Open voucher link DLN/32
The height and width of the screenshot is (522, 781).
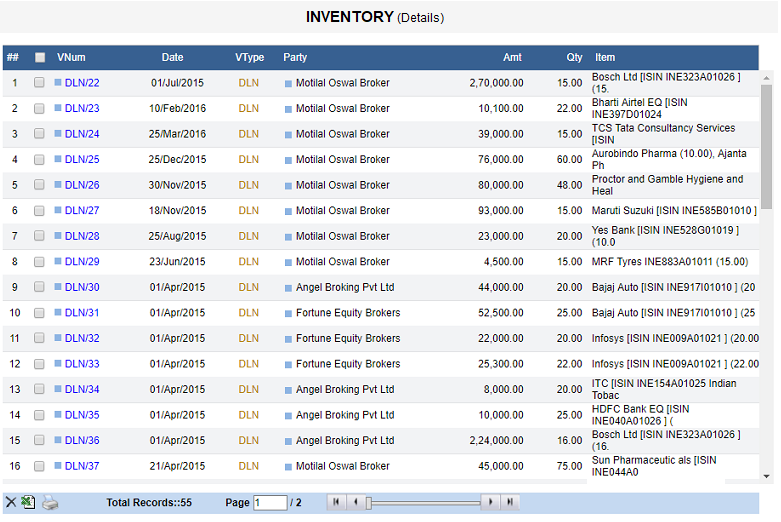coord(82,338)
